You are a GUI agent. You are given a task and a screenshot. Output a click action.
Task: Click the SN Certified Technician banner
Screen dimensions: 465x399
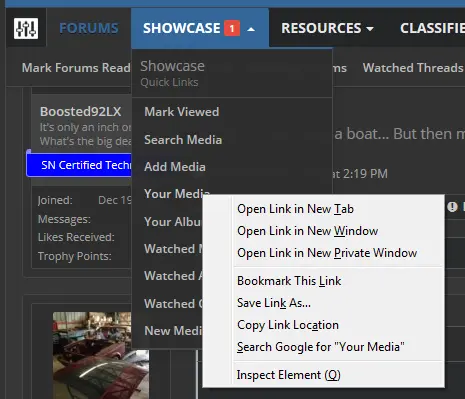click(x=79, y=165)
